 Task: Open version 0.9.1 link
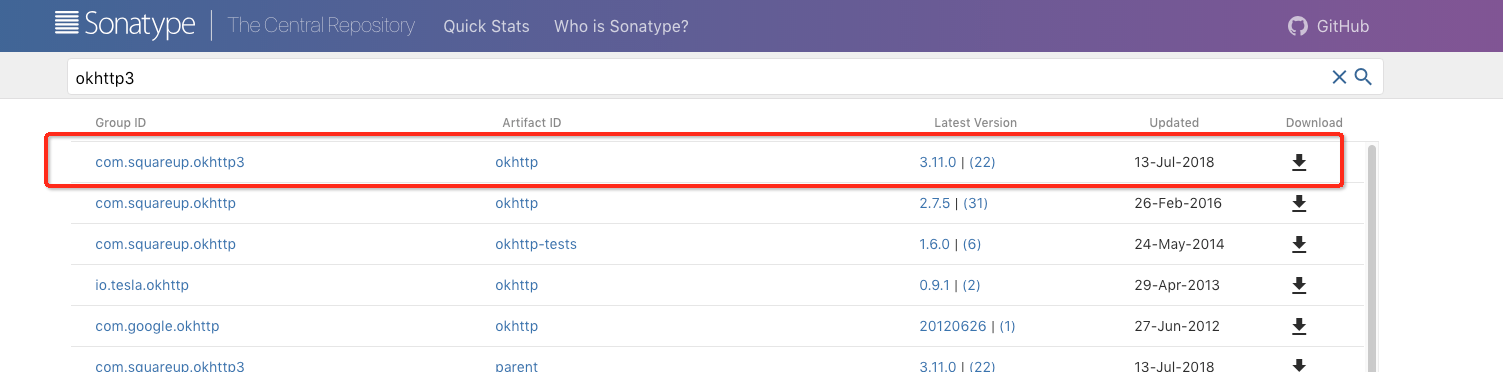pos(934,285)
